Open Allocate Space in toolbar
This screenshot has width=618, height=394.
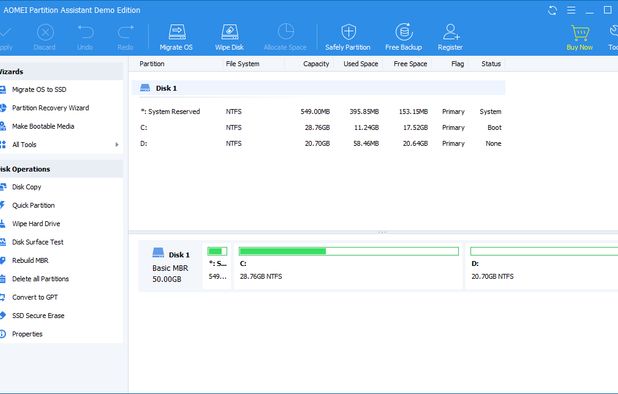tap(285, 37)
